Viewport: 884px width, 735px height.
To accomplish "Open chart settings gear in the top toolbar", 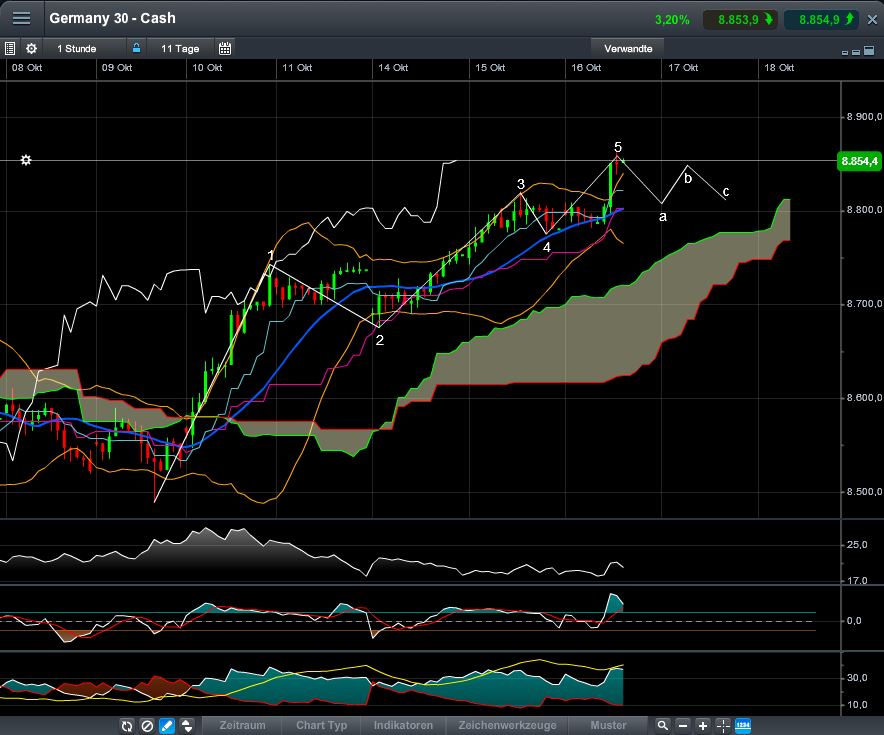I will coord(32,48).
